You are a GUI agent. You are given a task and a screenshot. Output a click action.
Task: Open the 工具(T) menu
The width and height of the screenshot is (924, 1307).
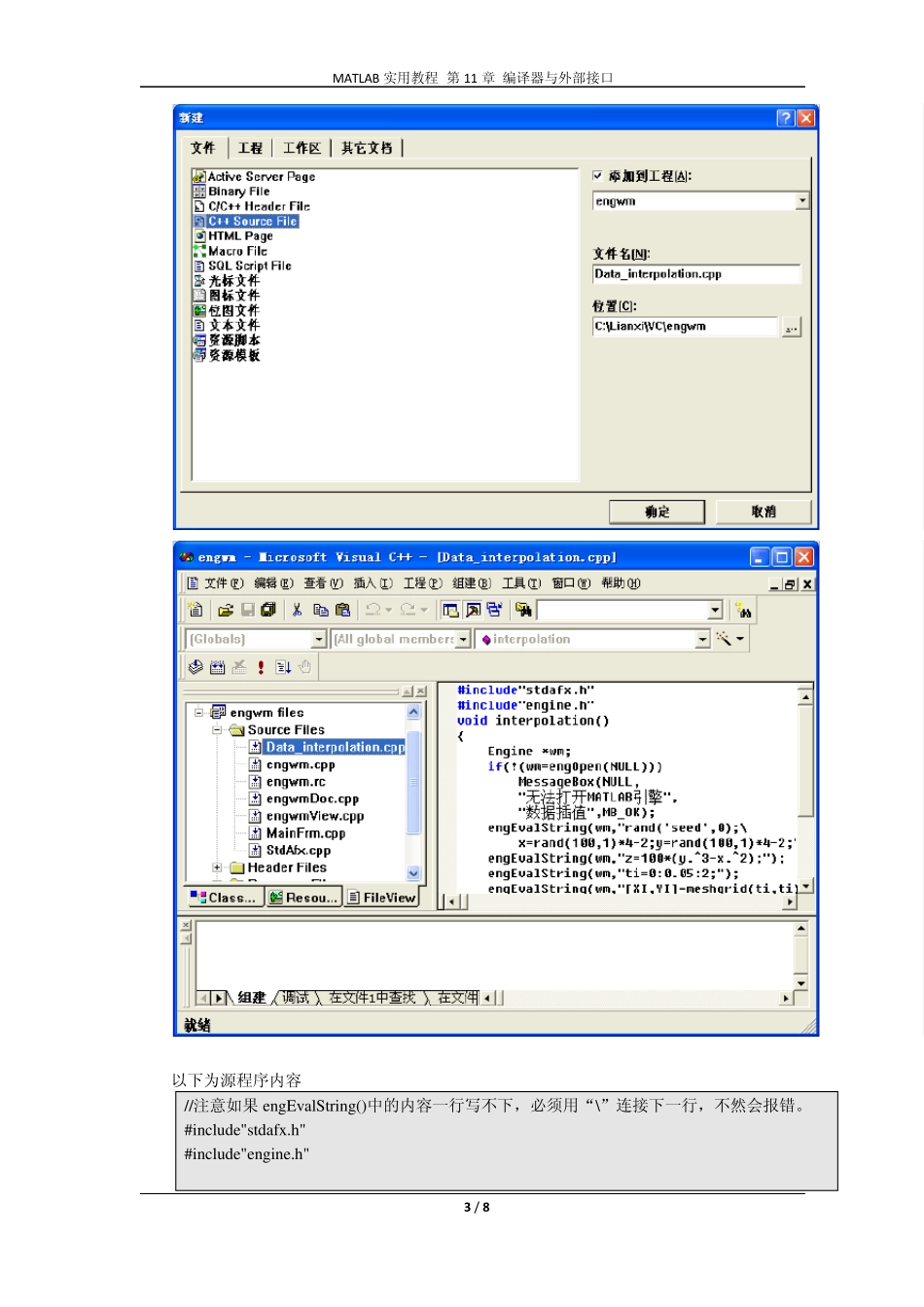520,583
